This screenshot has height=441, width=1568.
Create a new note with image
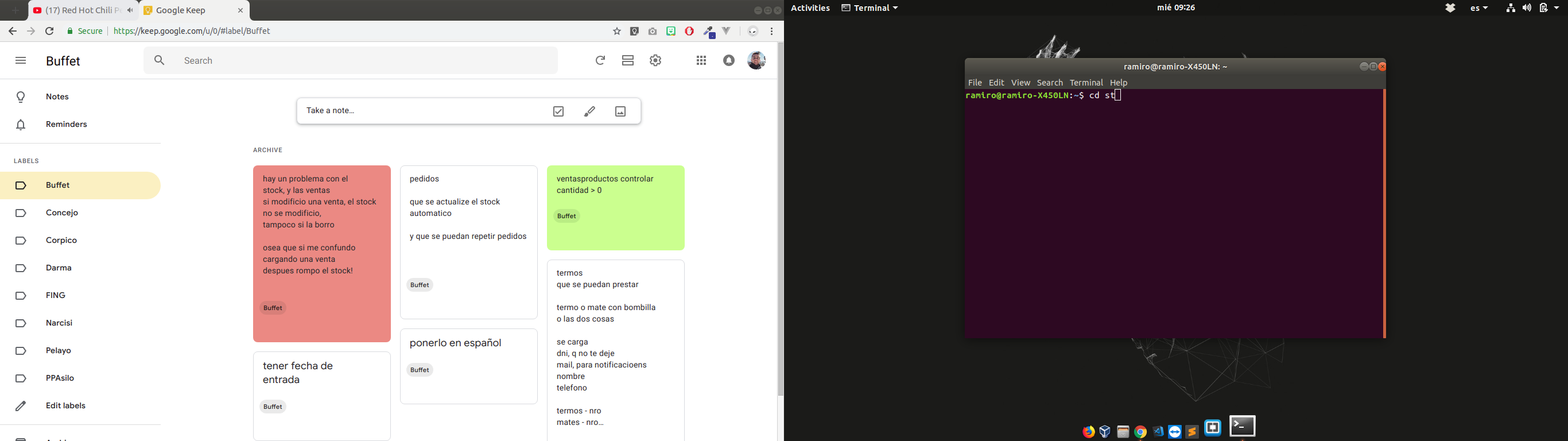[x=620, y=111]
